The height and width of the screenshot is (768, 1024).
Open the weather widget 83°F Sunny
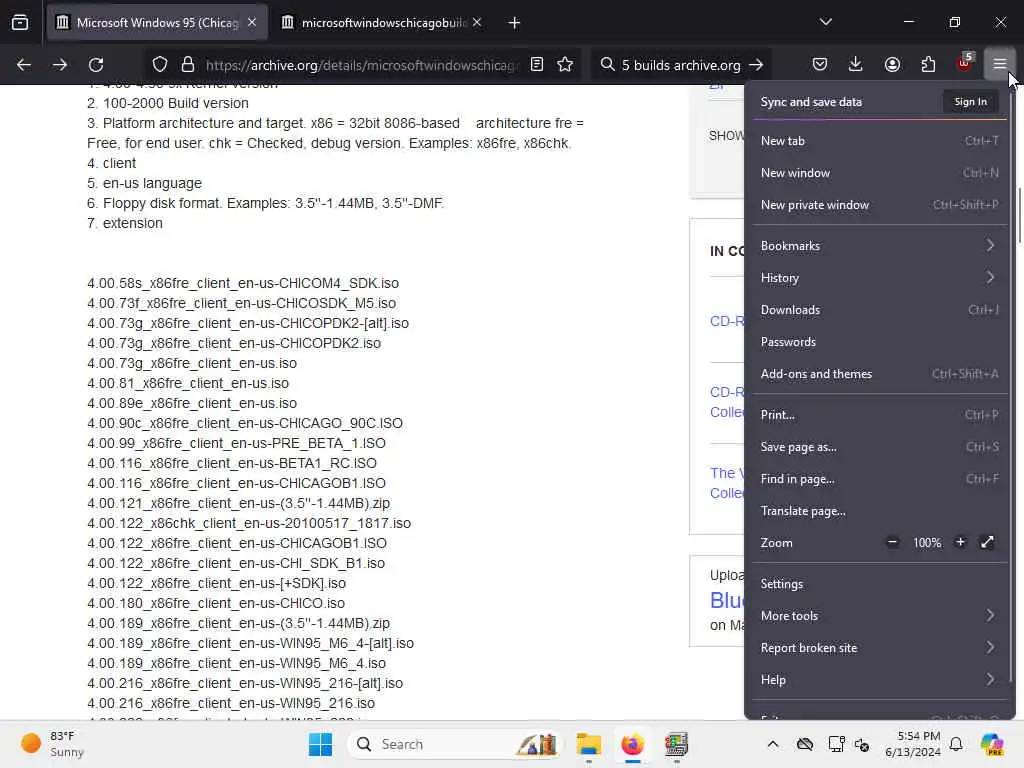(x=53, y=744)
